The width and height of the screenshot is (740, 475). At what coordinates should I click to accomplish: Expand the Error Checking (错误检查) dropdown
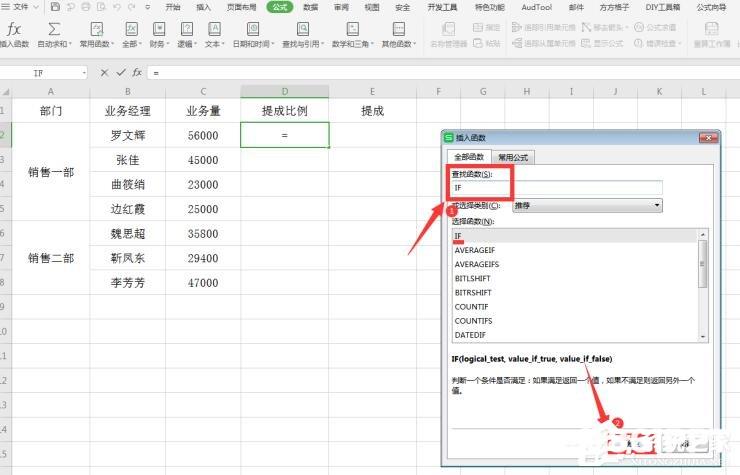(680, 43)
